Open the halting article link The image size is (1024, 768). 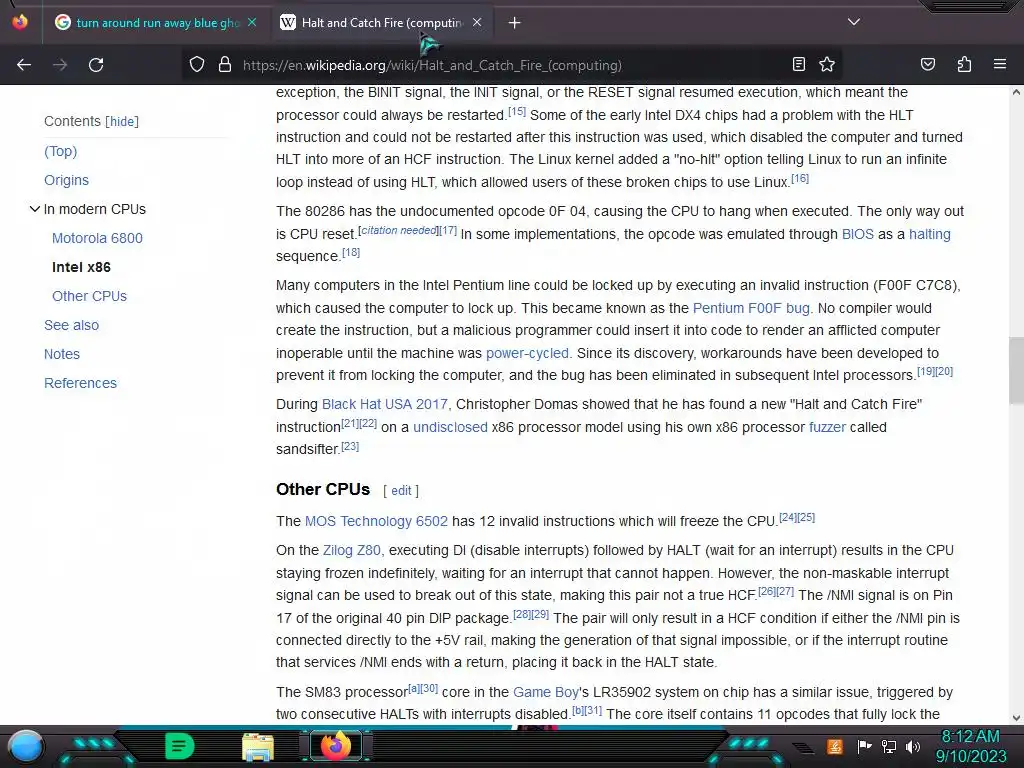[x=929, y=234]
